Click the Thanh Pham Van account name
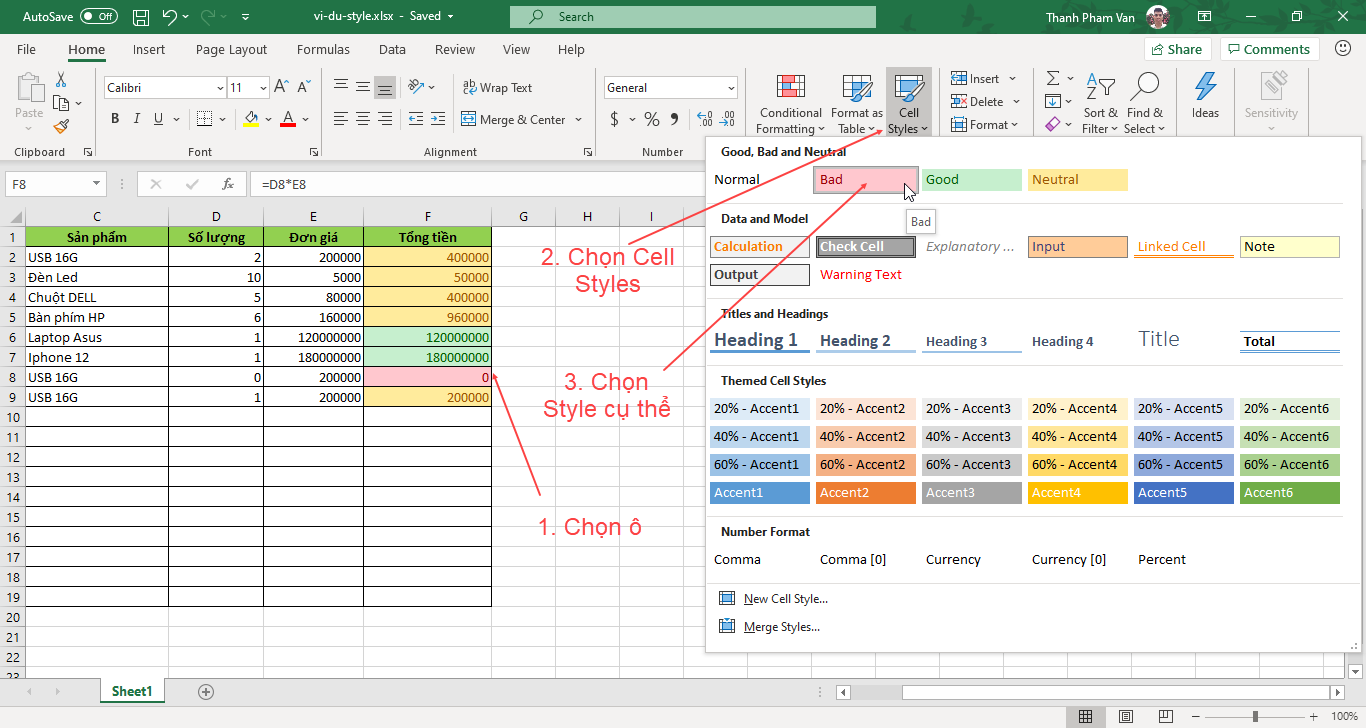The height and width of the screenshot is (728, 1366). 1092,17
